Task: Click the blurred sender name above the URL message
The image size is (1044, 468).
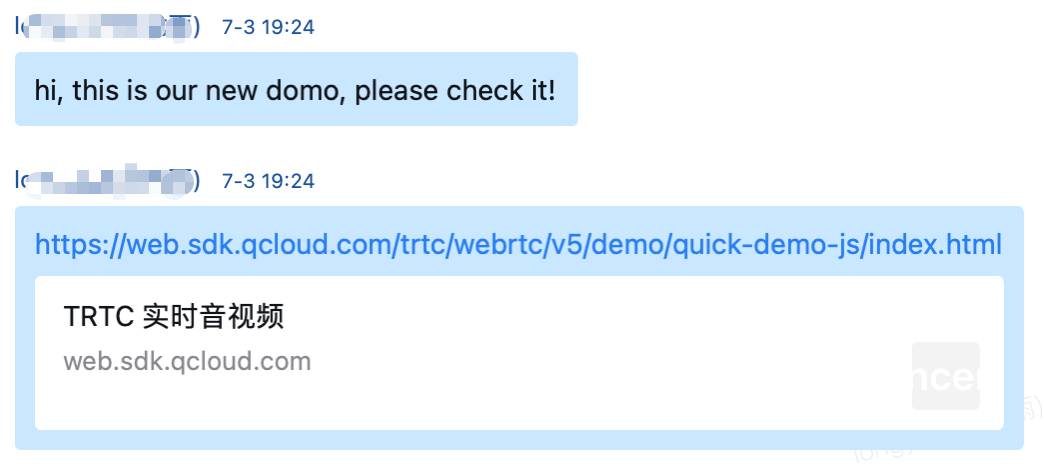Action: [107, 180]
